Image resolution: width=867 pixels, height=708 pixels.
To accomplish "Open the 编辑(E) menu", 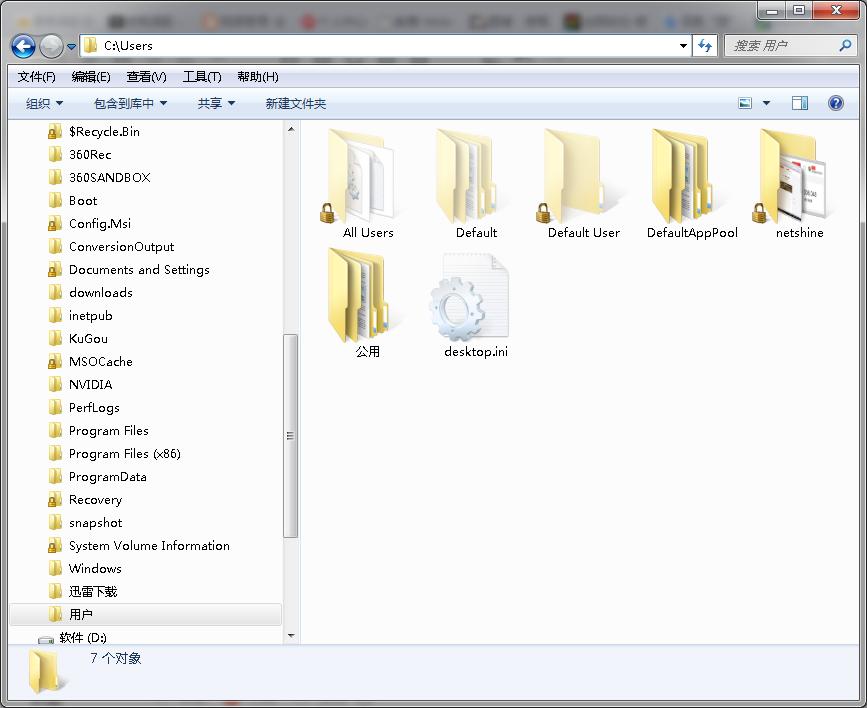I will (x=91, y=77).
